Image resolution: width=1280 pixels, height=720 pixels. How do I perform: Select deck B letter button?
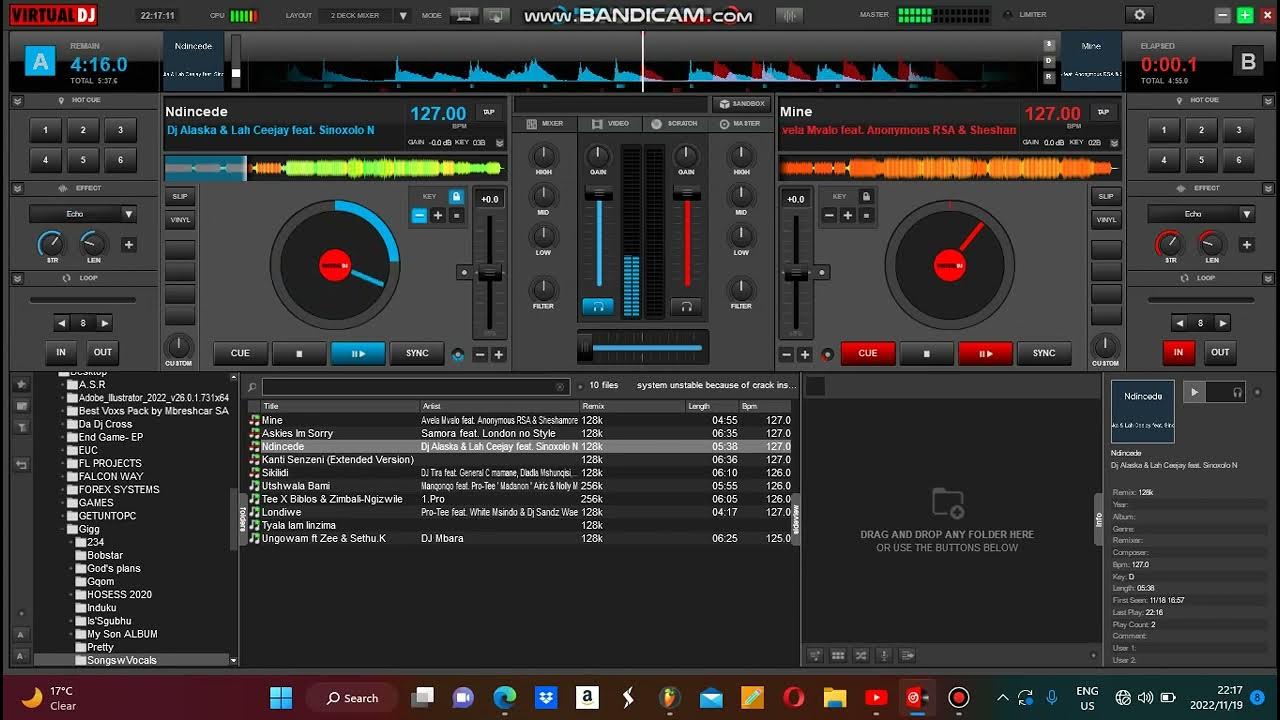coord(1248,62)
